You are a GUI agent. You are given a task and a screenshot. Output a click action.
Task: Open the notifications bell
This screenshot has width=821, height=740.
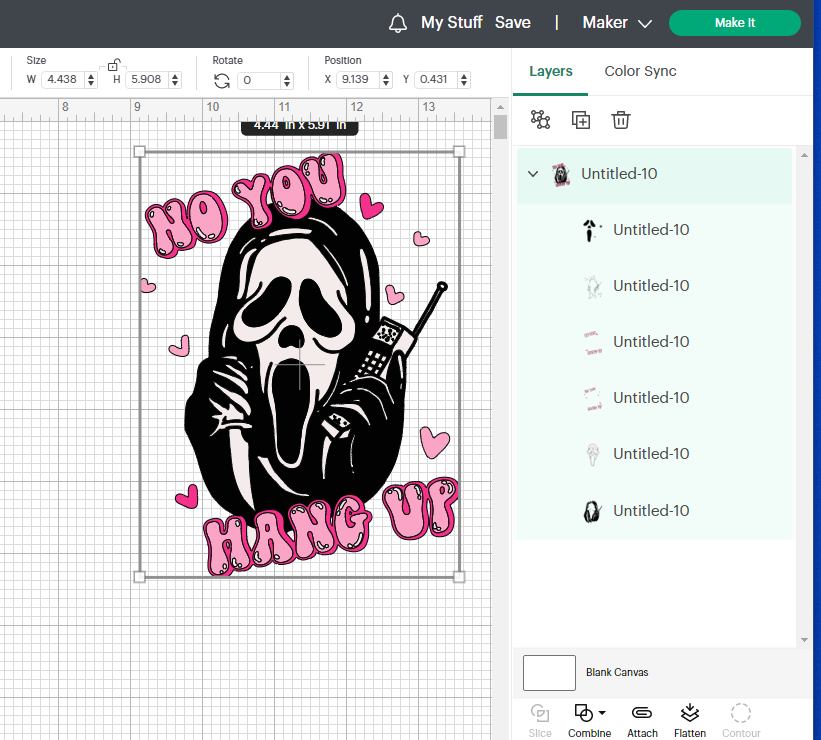pos(398,23)
